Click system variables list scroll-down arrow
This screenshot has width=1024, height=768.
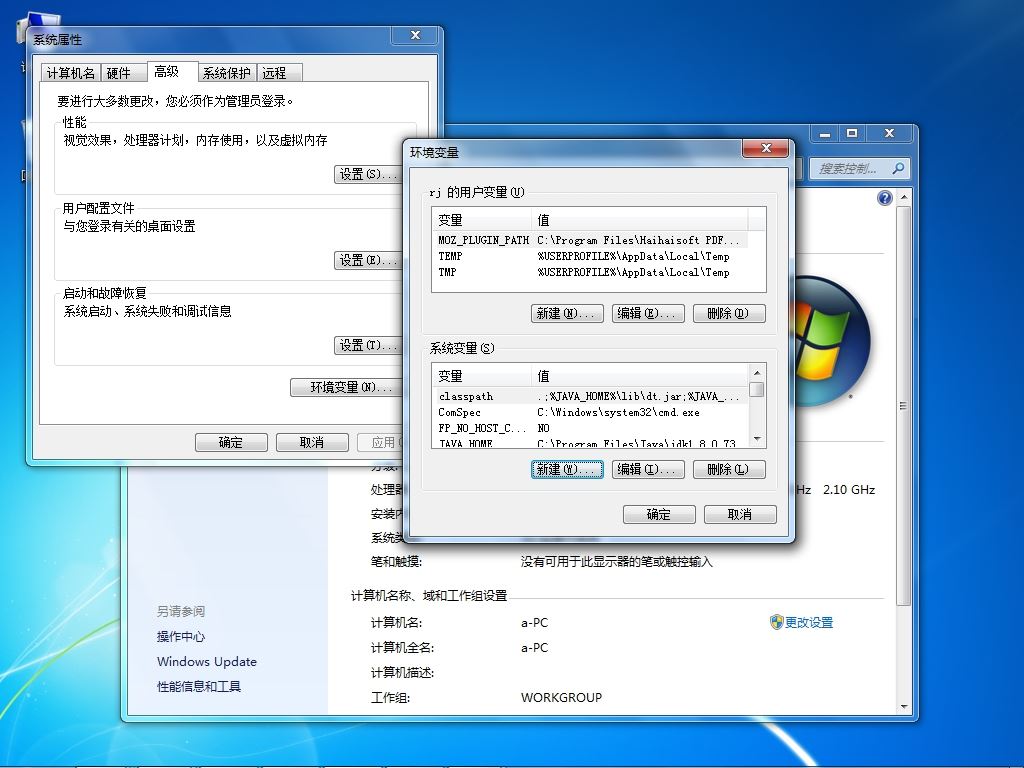(757, 439)
